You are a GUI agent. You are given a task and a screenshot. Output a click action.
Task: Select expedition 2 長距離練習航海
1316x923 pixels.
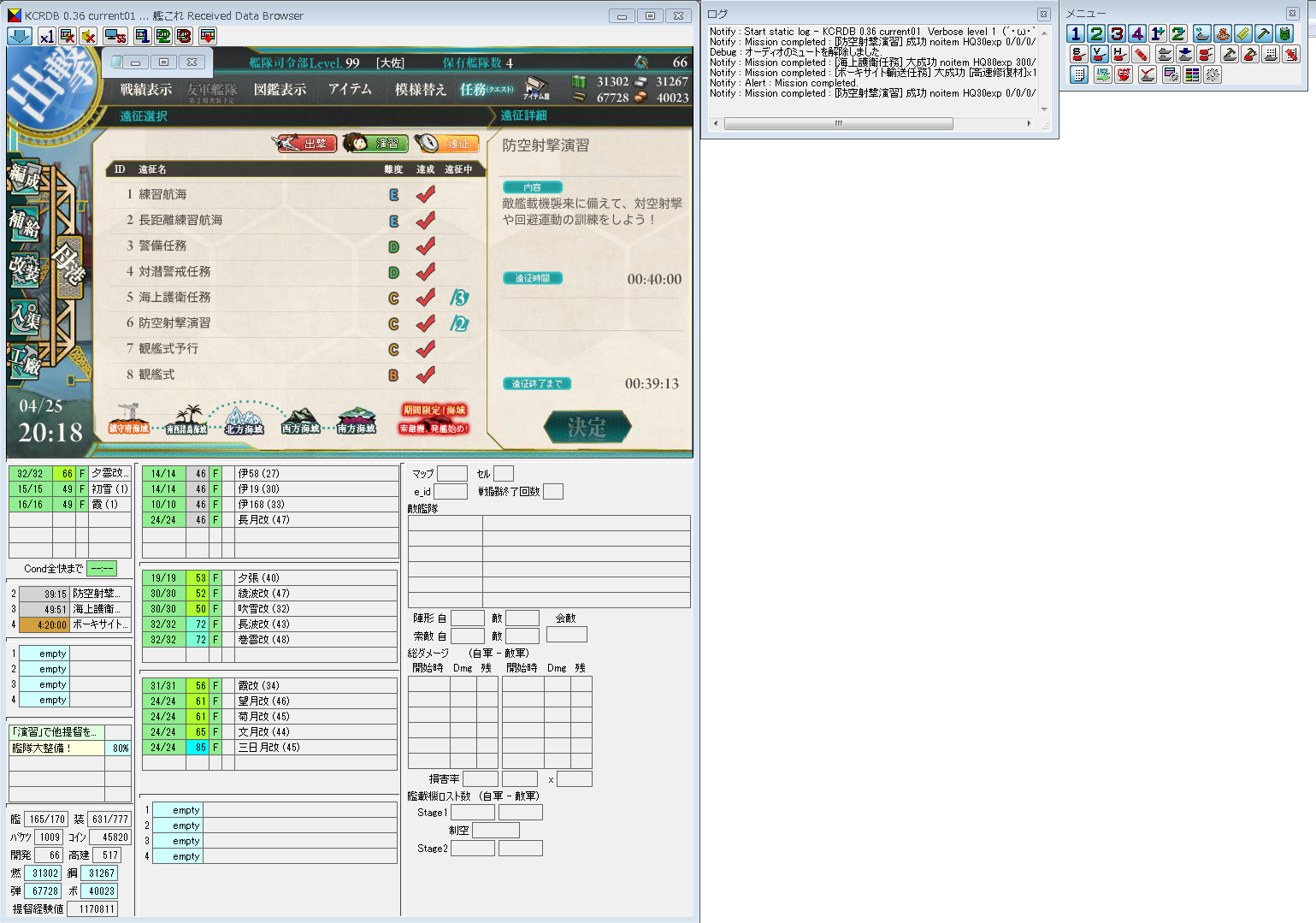coord(289,220)
